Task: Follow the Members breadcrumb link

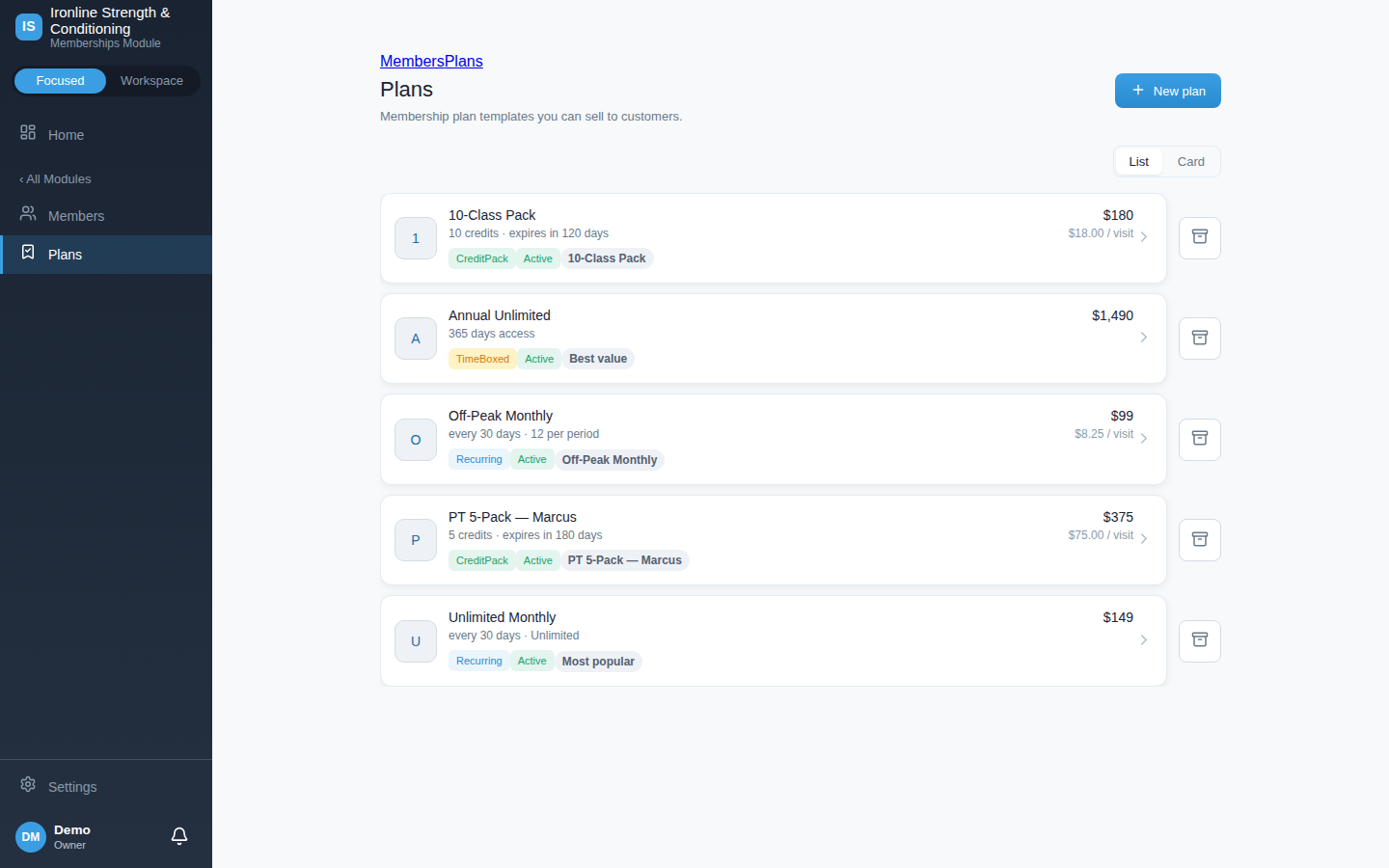Action: point(412,61)
